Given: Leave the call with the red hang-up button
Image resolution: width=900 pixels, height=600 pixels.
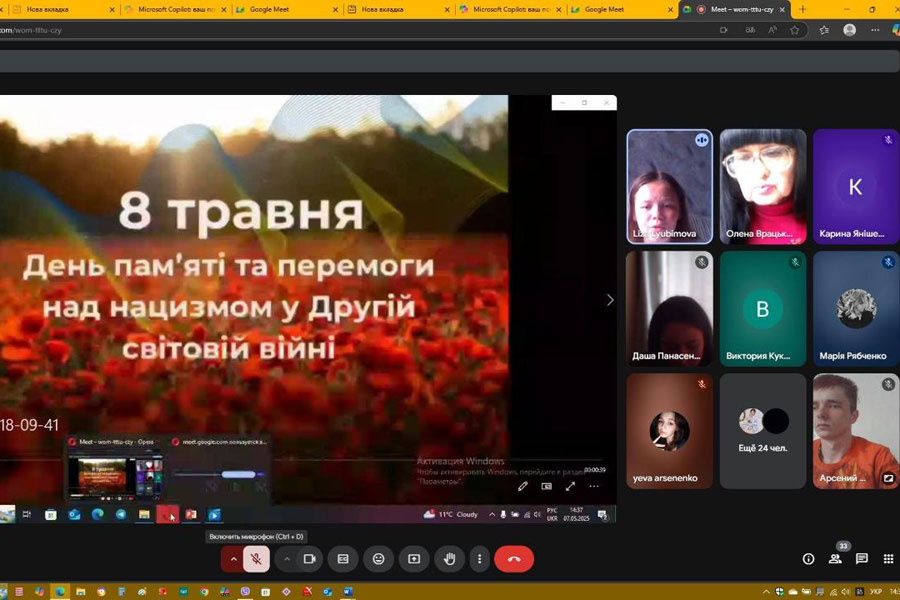Looking at the screenshot, I should (x=514, y=559).
